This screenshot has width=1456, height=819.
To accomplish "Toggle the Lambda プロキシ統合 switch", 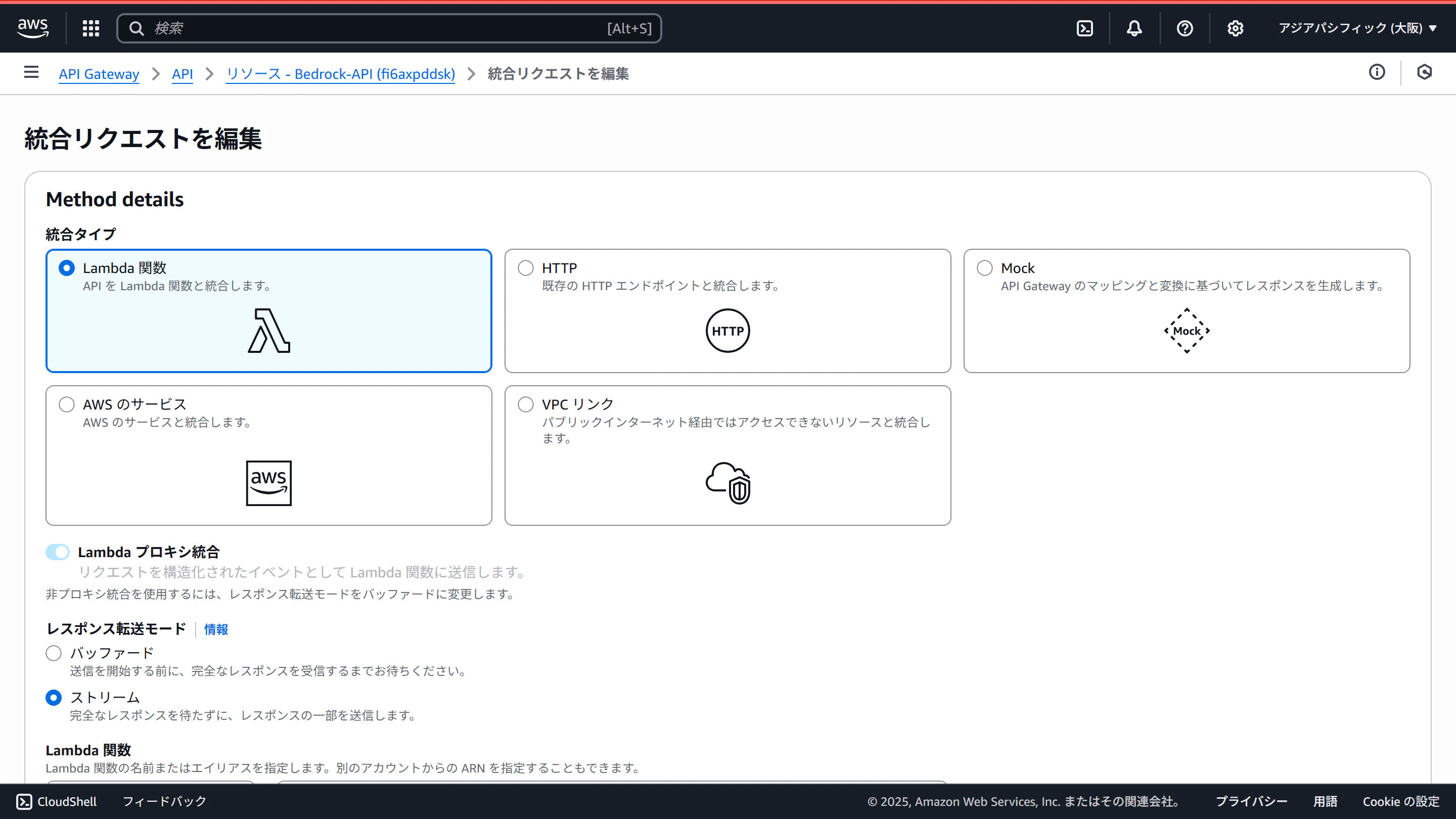I will tap(58, 552).
